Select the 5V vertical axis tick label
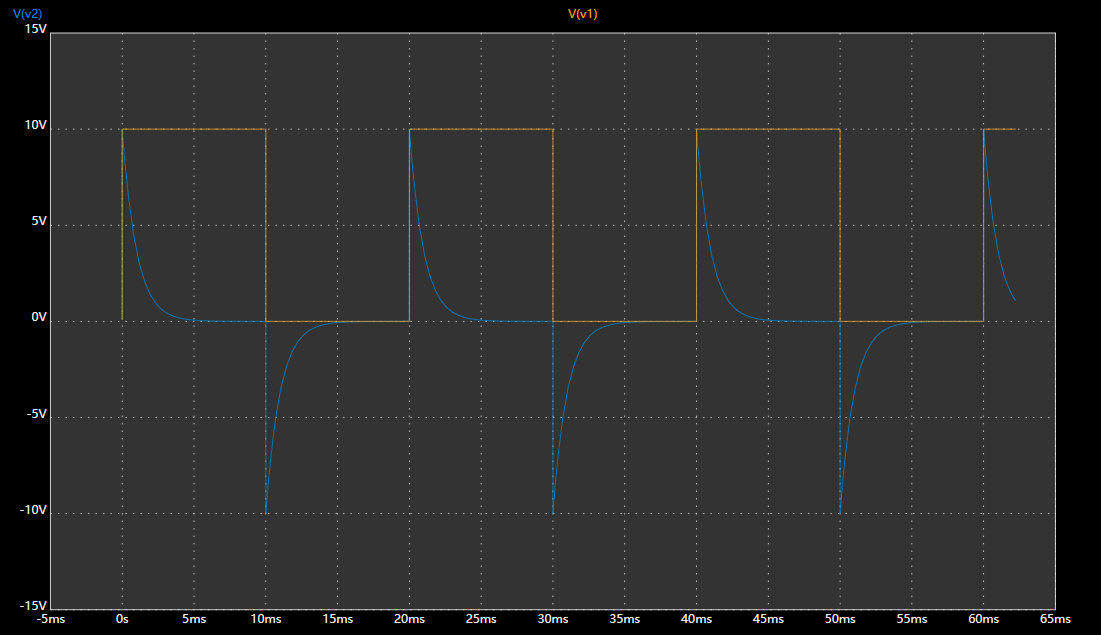 click(38, 221)
